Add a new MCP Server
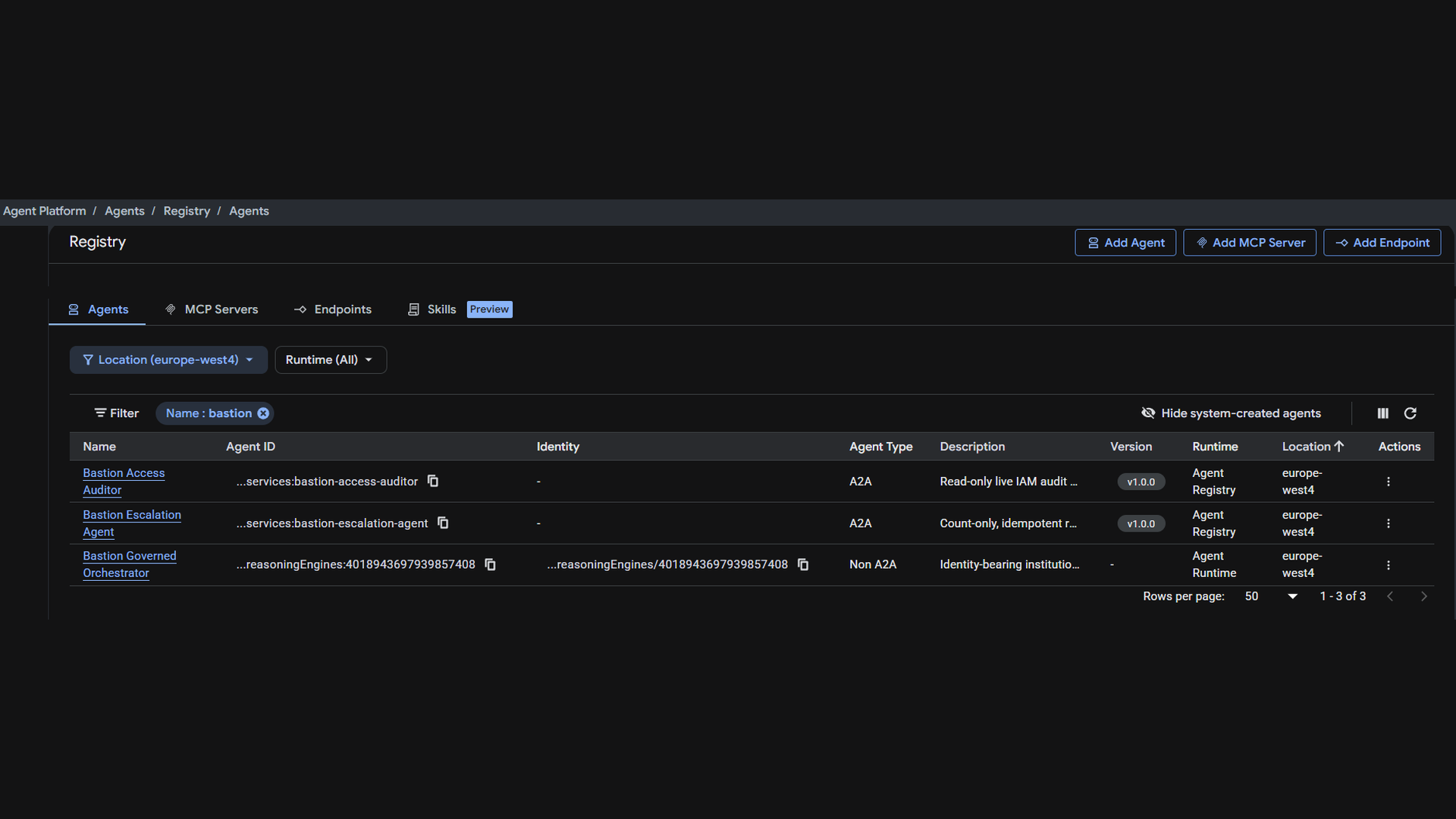Image resolution: width=1456 pixels, height=819 pixels. pos(1250,243)
